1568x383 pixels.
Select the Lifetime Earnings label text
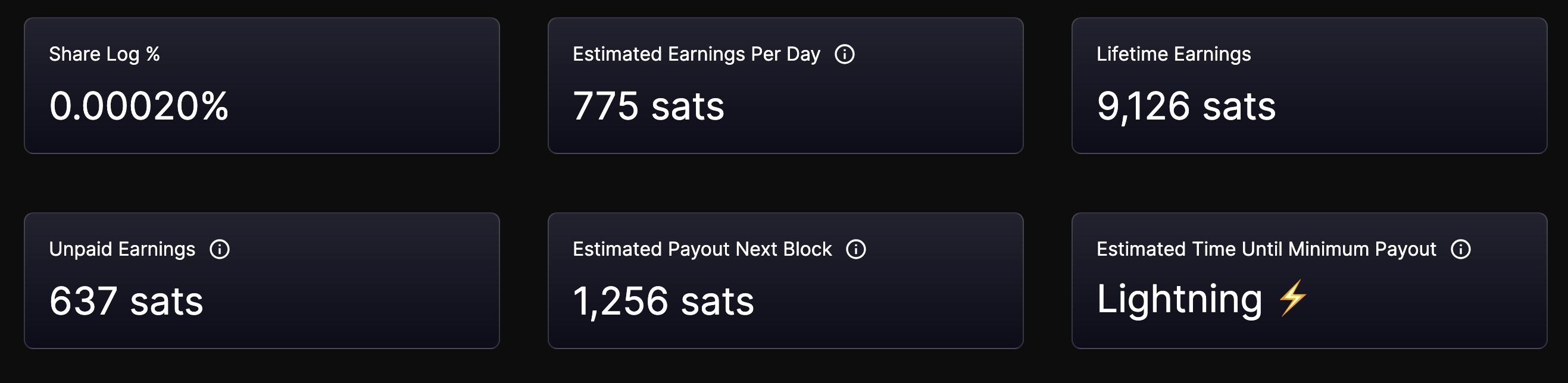tap(1173, 54)
